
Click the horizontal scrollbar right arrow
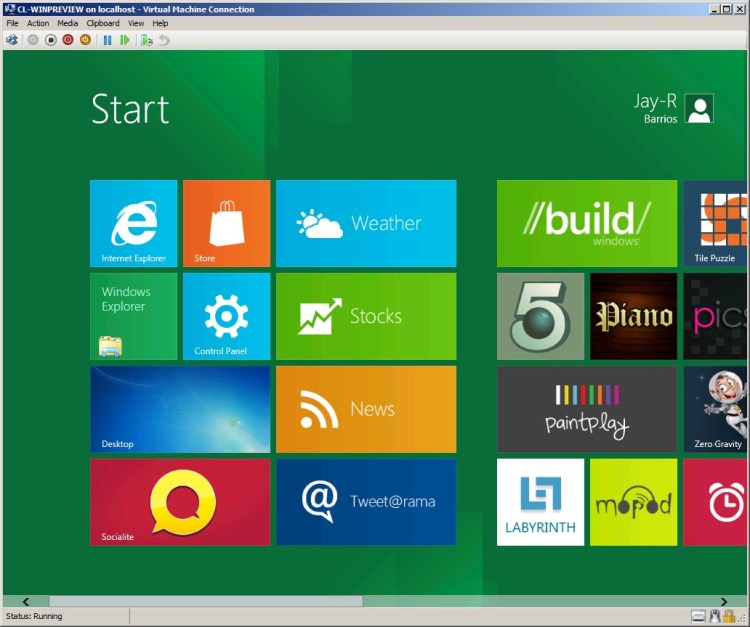tap(724, 601)
